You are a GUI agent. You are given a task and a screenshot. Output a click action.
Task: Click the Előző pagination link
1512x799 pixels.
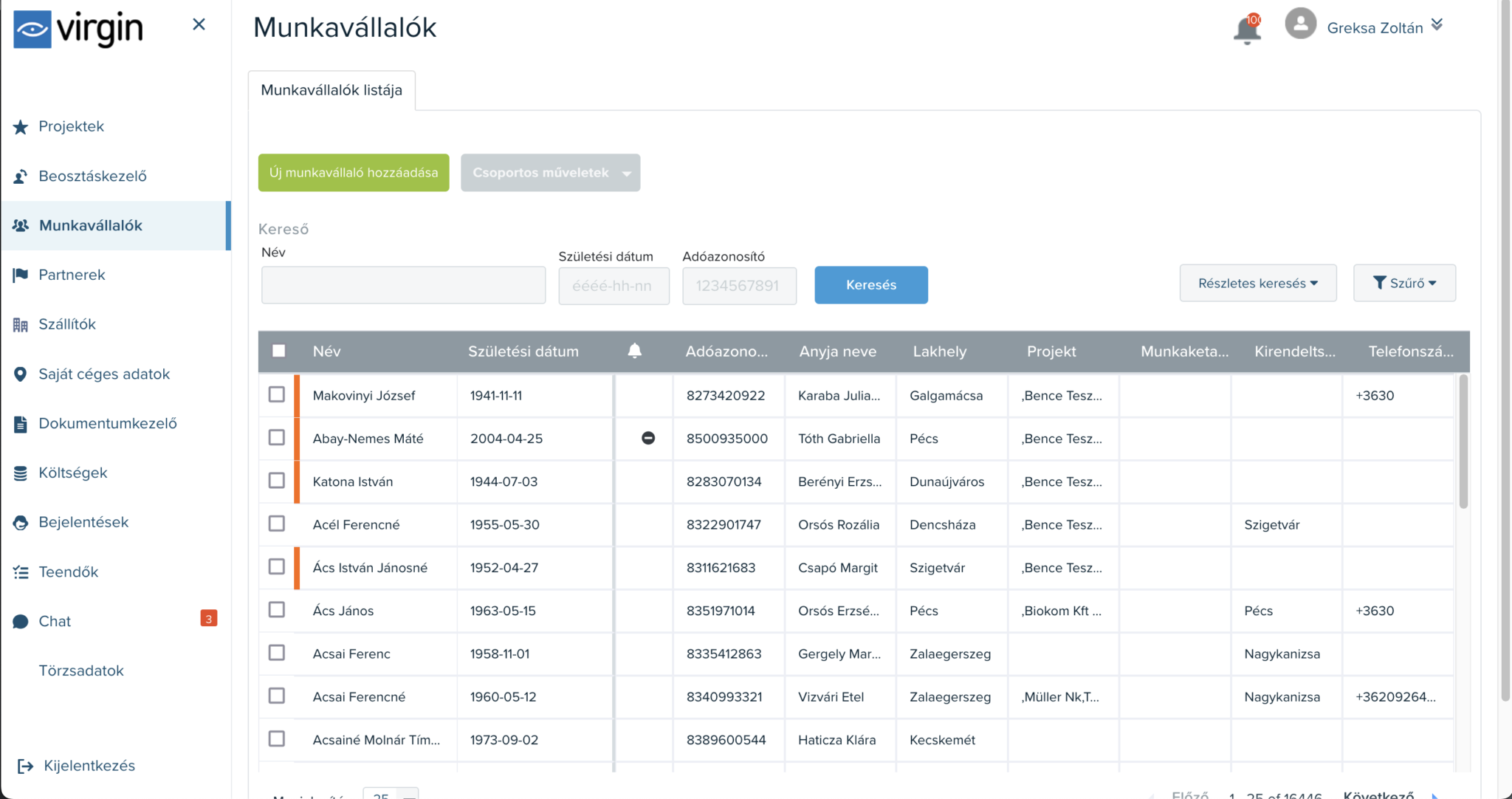[x=1190, y=795]
